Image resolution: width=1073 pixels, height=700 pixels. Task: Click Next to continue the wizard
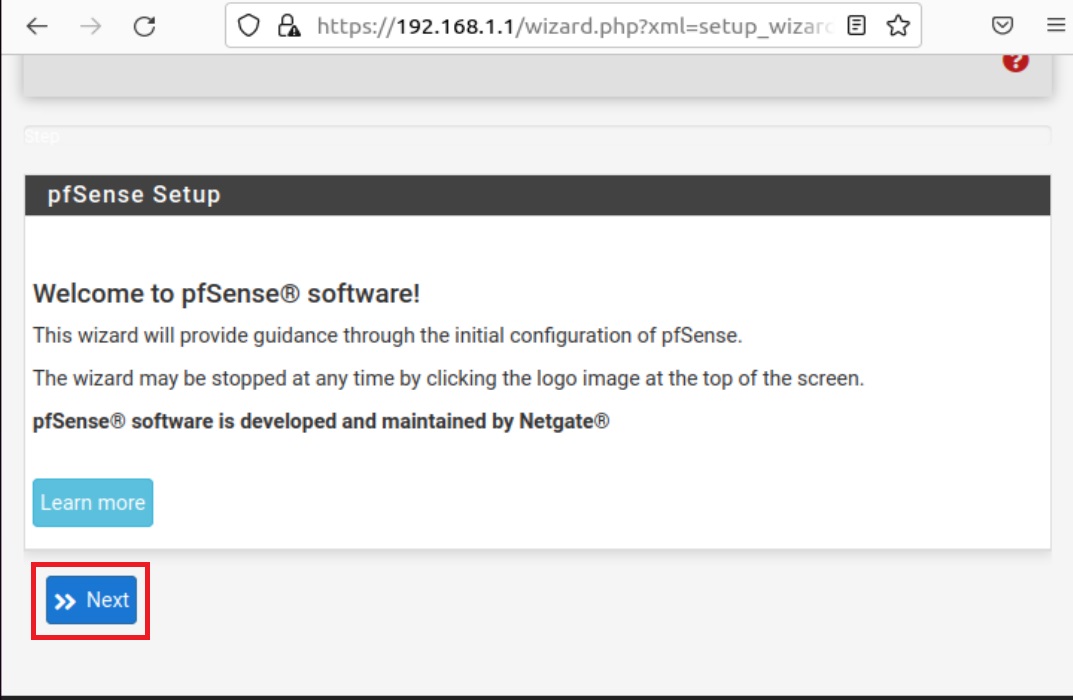pyautogui.click(x=92, y=600)
